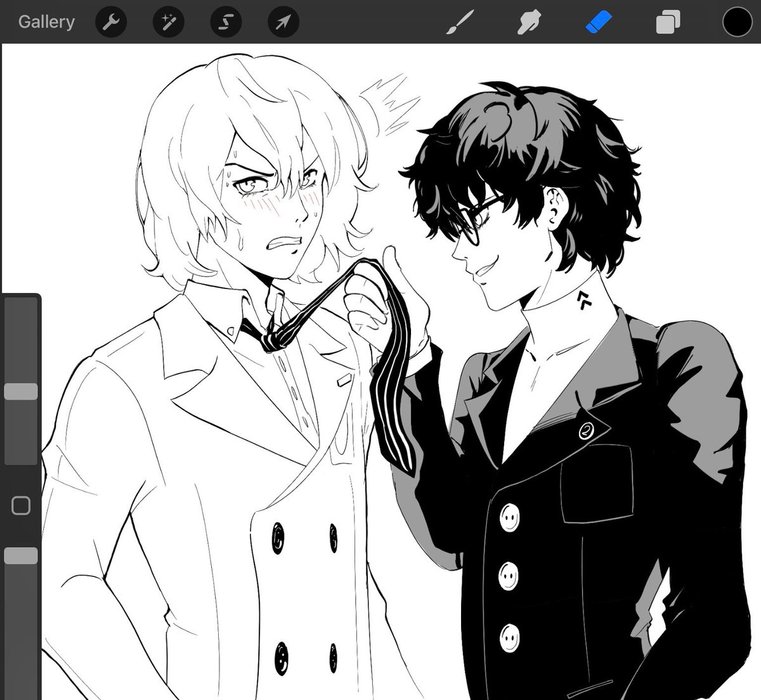Open the black color picker swatch
Screen dimensions: 761x700
click(x=737, y=22)
